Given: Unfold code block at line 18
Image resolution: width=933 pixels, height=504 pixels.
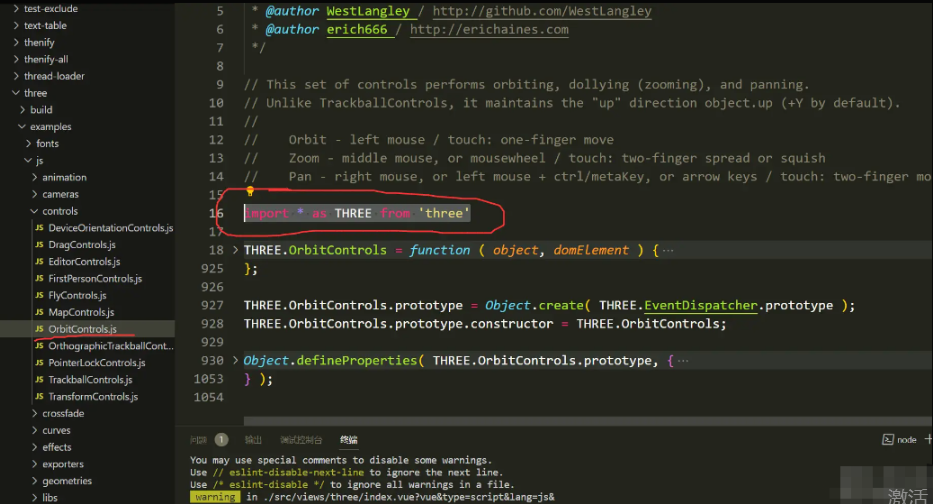Looking at the screenshot, I should click(x=235, y=250).
